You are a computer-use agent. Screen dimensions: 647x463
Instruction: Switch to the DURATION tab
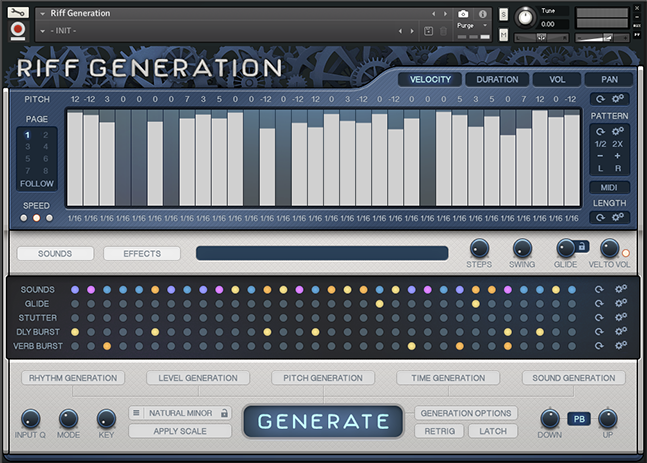point(497,80)
